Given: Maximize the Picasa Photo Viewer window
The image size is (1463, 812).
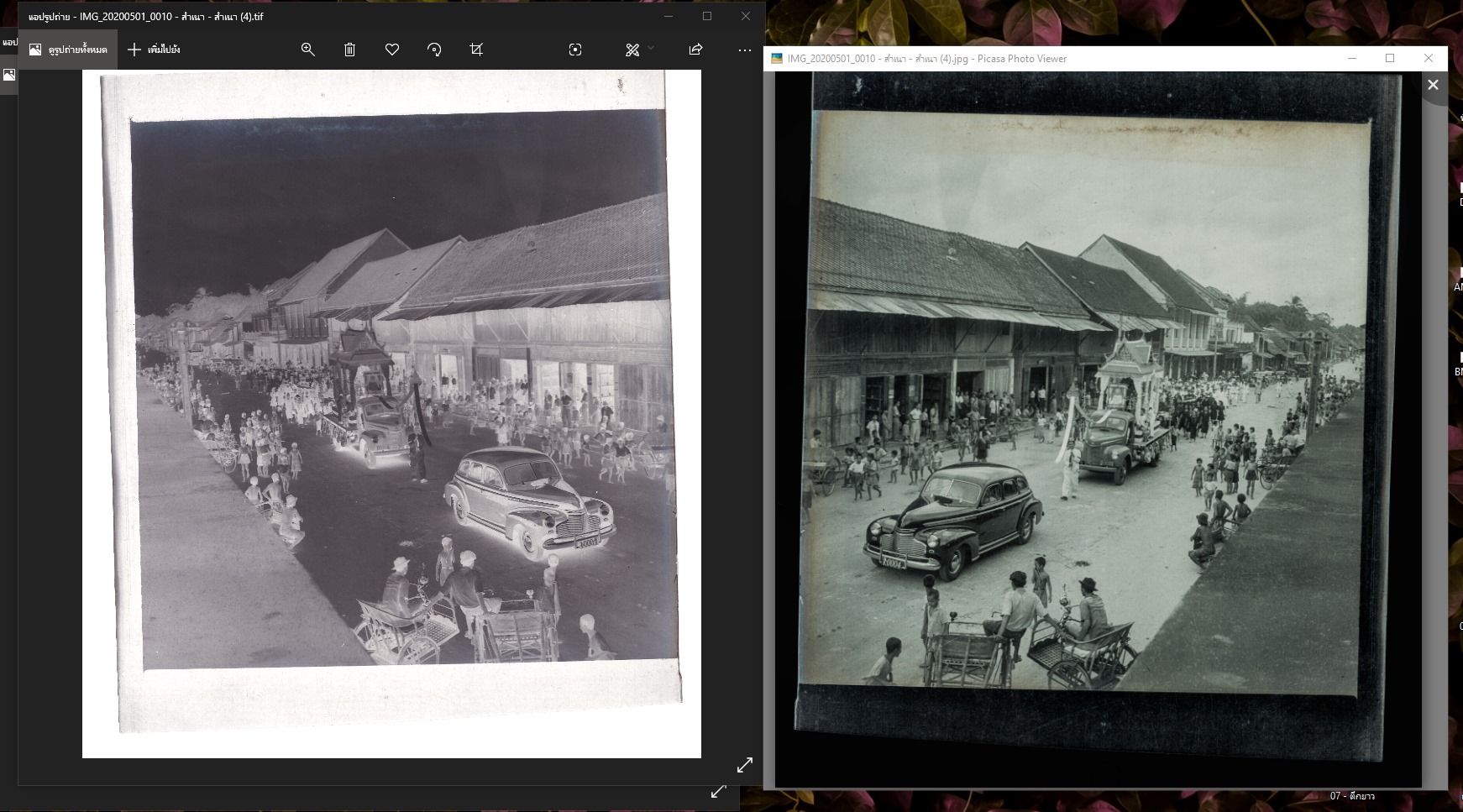Looking at the screenshot, I should [1390, 59].
